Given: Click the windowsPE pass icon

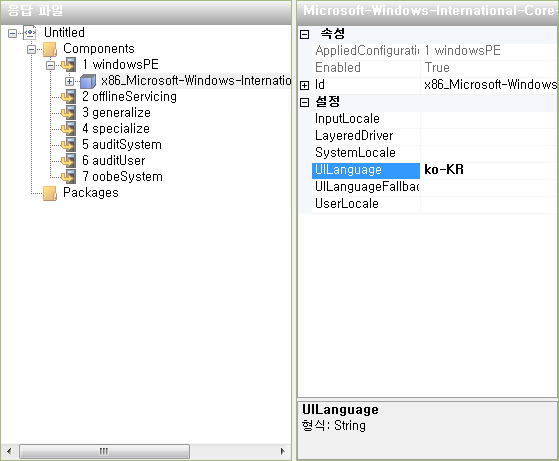Looking at the screenshot, I should click(68, 65).
